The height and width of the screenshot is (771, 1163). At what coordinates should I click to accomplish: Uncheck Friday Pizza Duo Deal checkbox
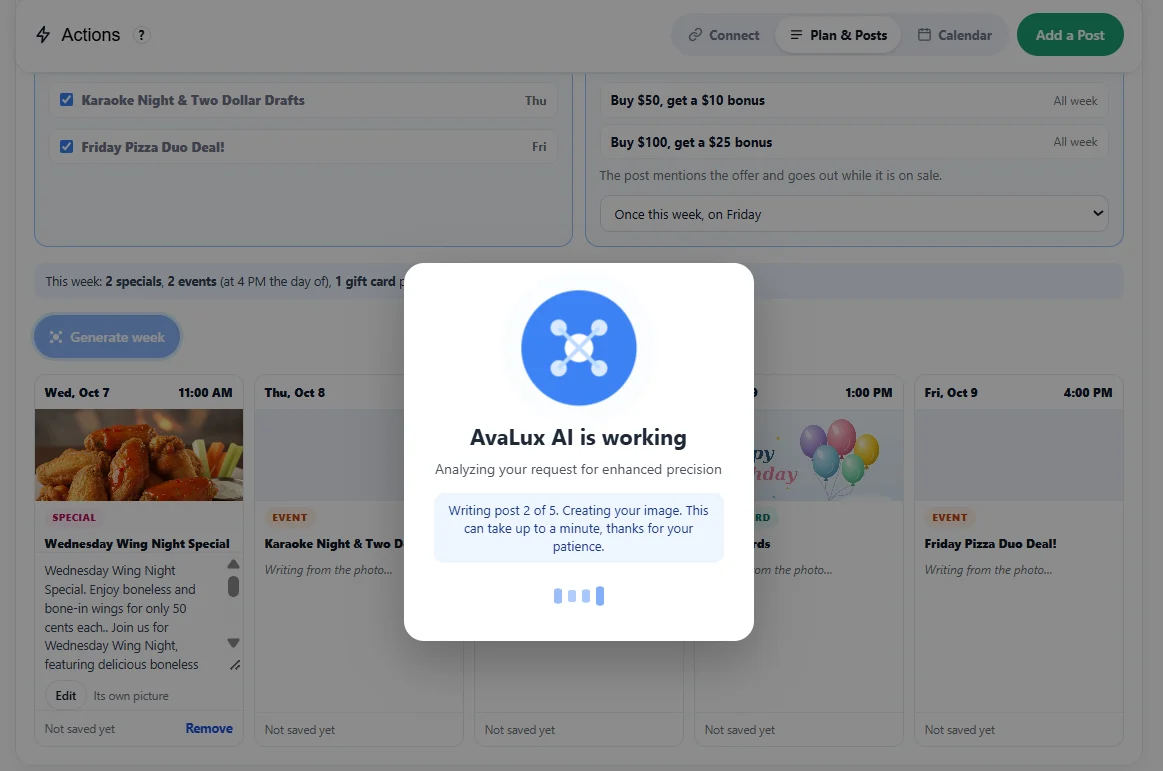click(x=67, y=146)
